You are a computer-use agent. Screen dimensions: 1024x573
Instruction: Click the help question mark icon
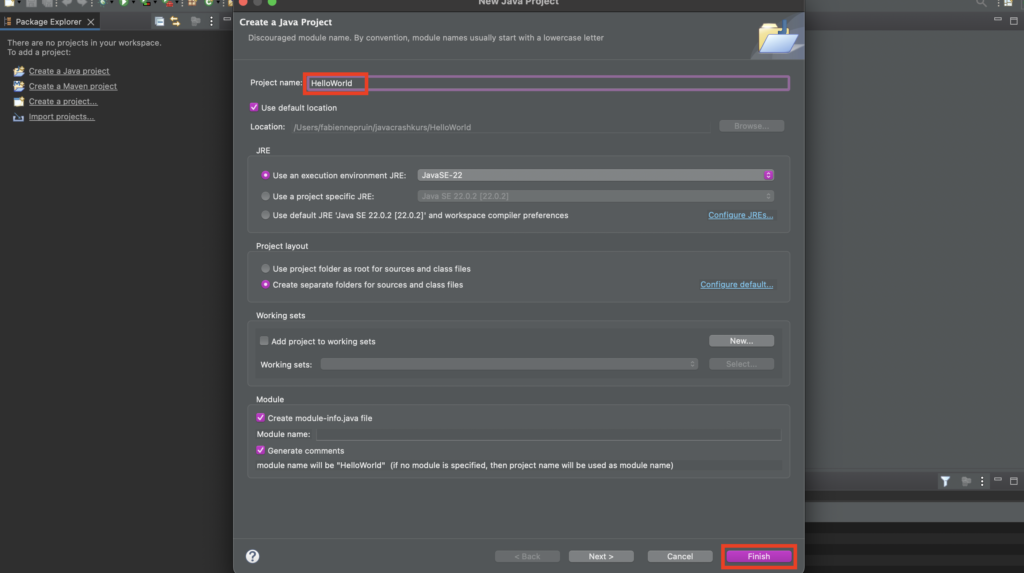252,556
